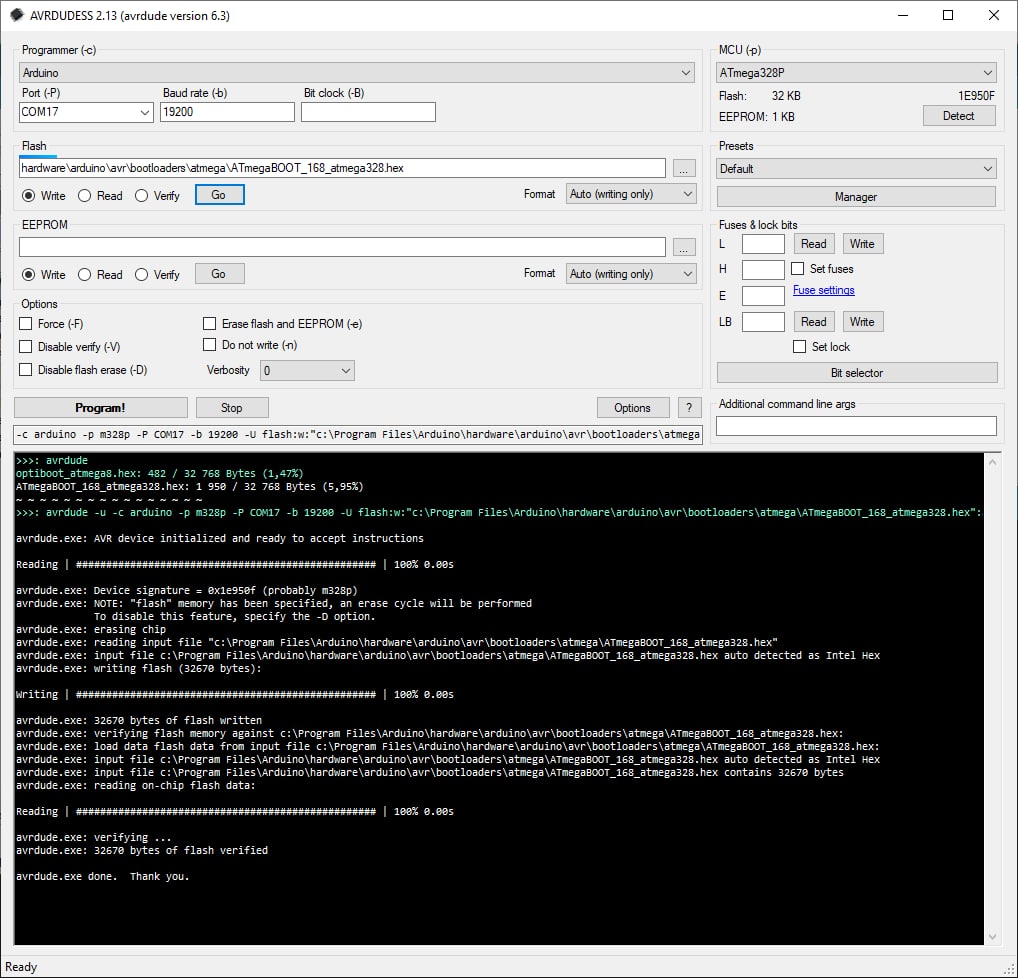Viewport: 1018px width, 978px height.
Task: Open the Presets Default dropdown
Action: point(856,169)
